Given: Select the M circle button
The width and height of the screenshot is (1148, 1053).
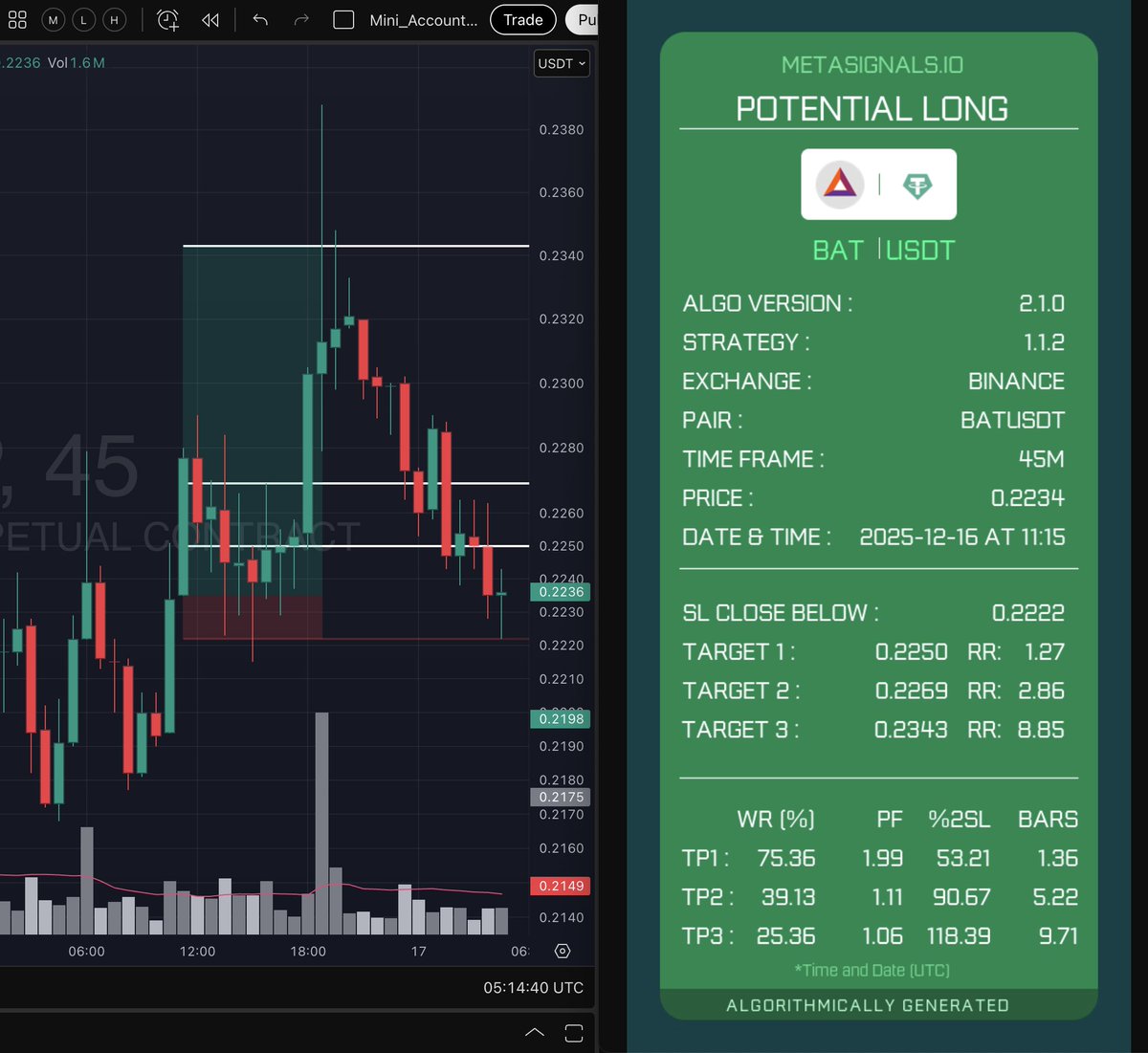Looking at the screenshot, I should coord(54,19).
